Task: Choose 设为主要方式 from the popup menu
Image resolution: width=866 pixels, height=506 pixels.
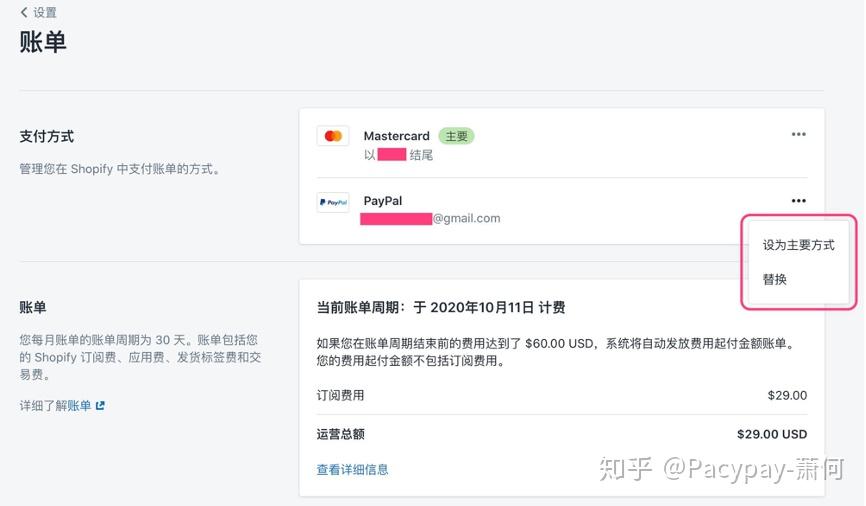Action: click(798, 245)
